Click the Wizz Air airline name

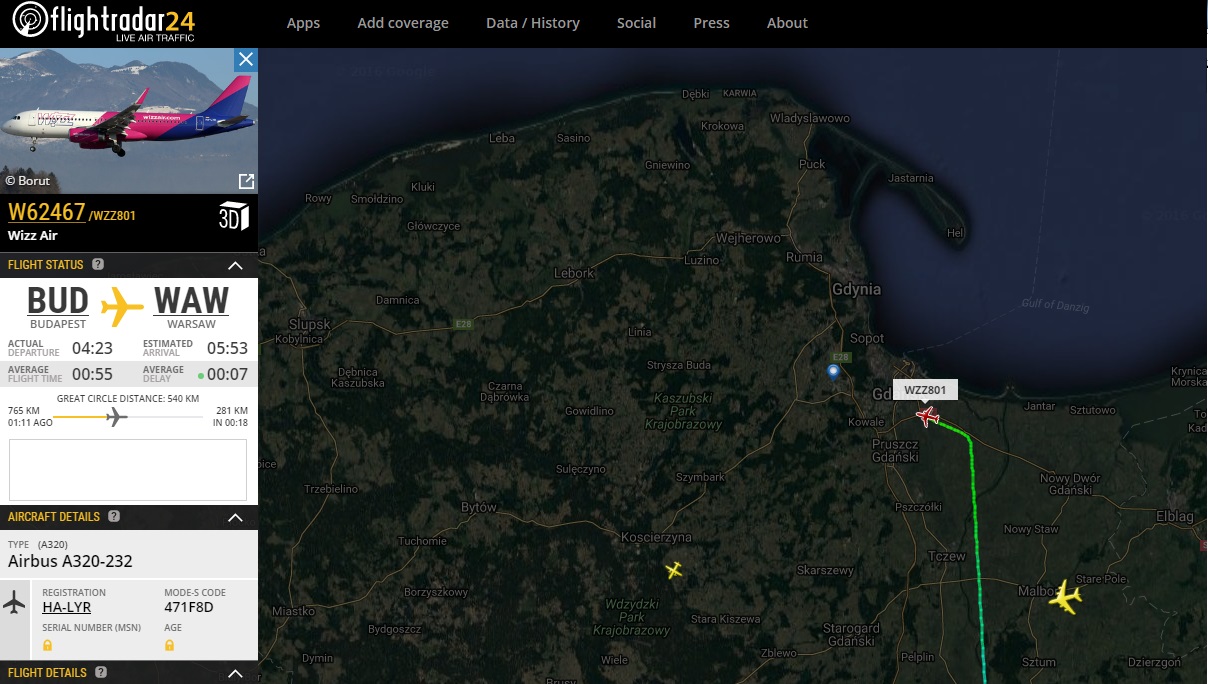point(35,236)
